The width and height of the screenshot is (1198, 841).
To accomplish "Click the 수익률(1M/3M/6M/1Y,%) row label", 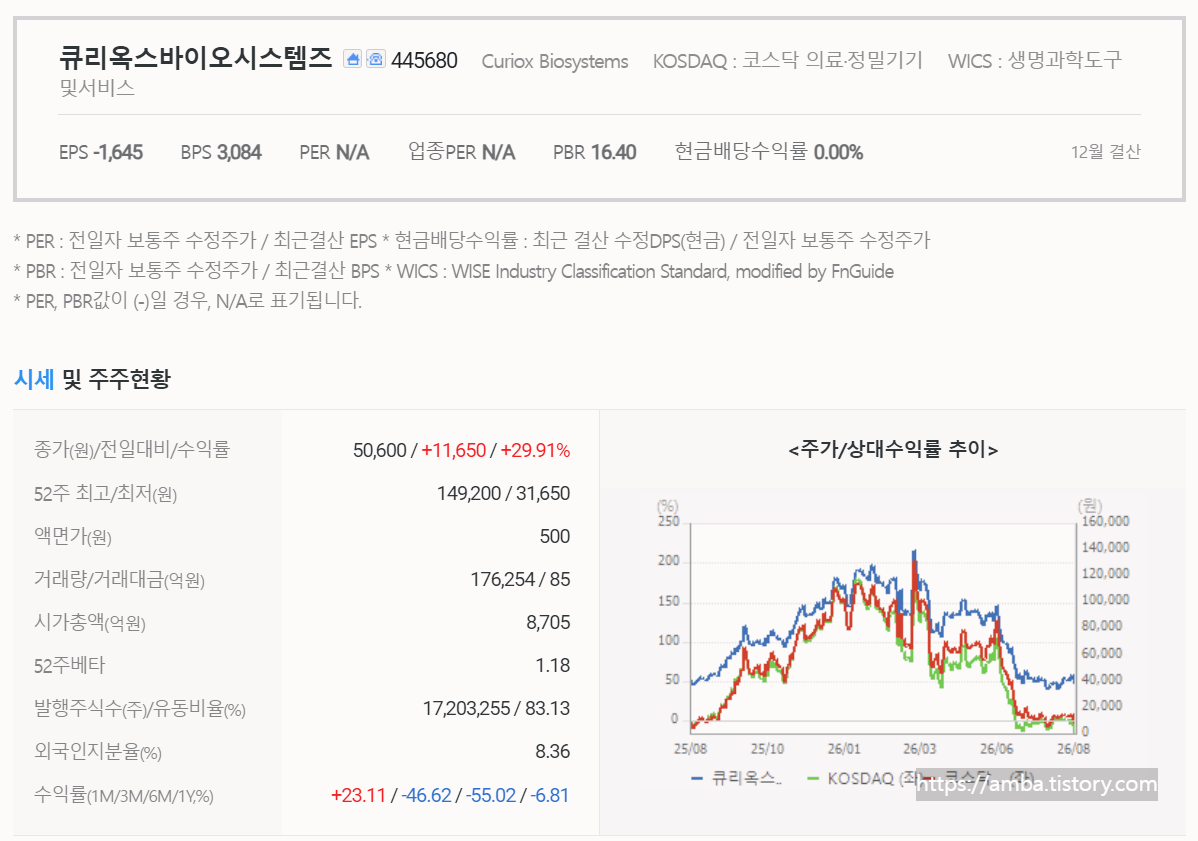I will (124, 796).
